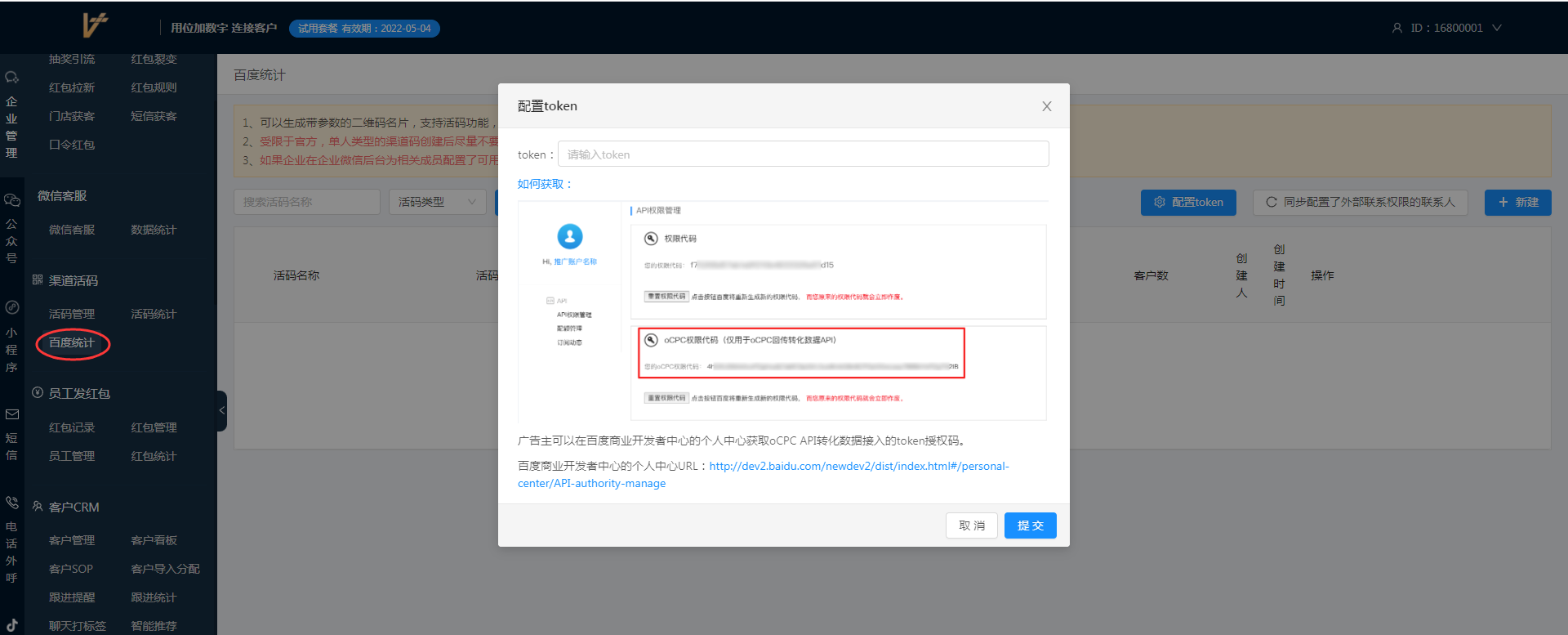Open 跟进提醒 menu item

[x=72, y=597]
